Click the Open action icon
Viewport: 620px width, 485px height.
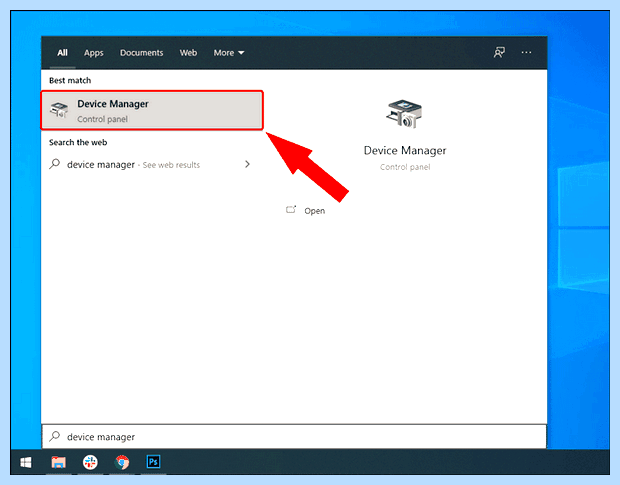291,210
